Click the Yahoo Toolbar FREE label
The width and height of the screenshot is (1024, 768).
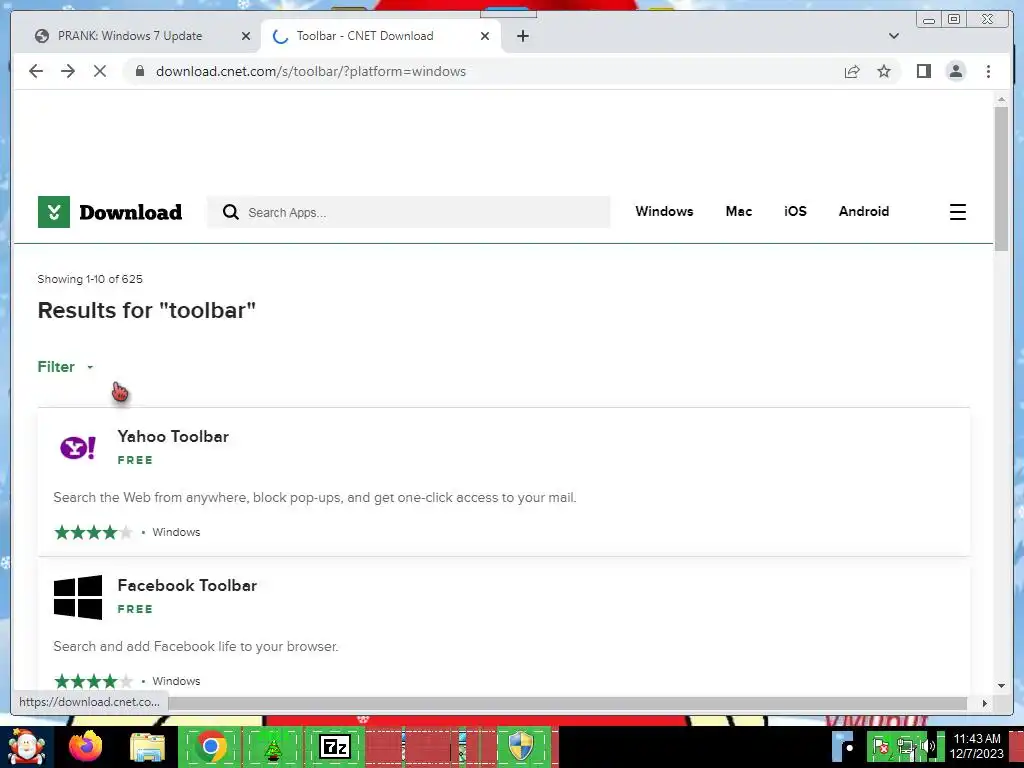point(135,460)
